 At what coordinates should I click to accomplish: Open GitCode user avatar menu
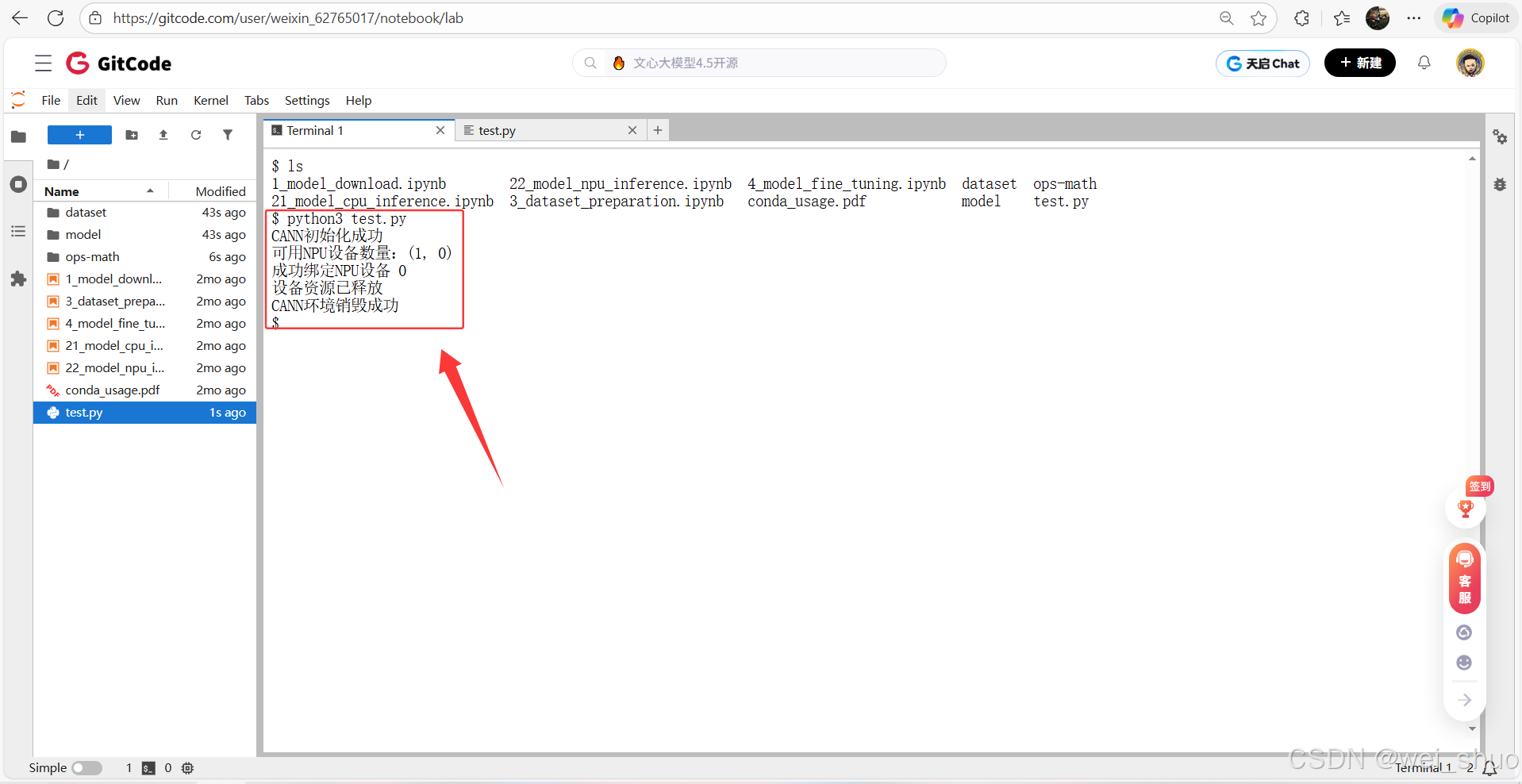(x=1470, y=63)
